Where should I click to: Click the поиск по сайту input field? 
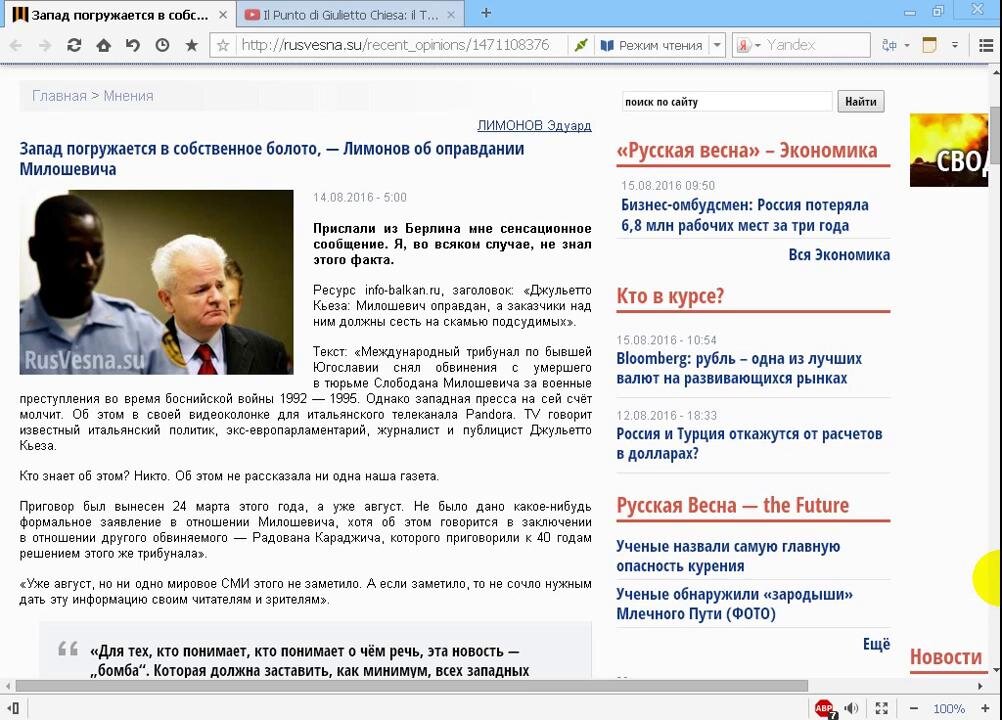point(726,101)
